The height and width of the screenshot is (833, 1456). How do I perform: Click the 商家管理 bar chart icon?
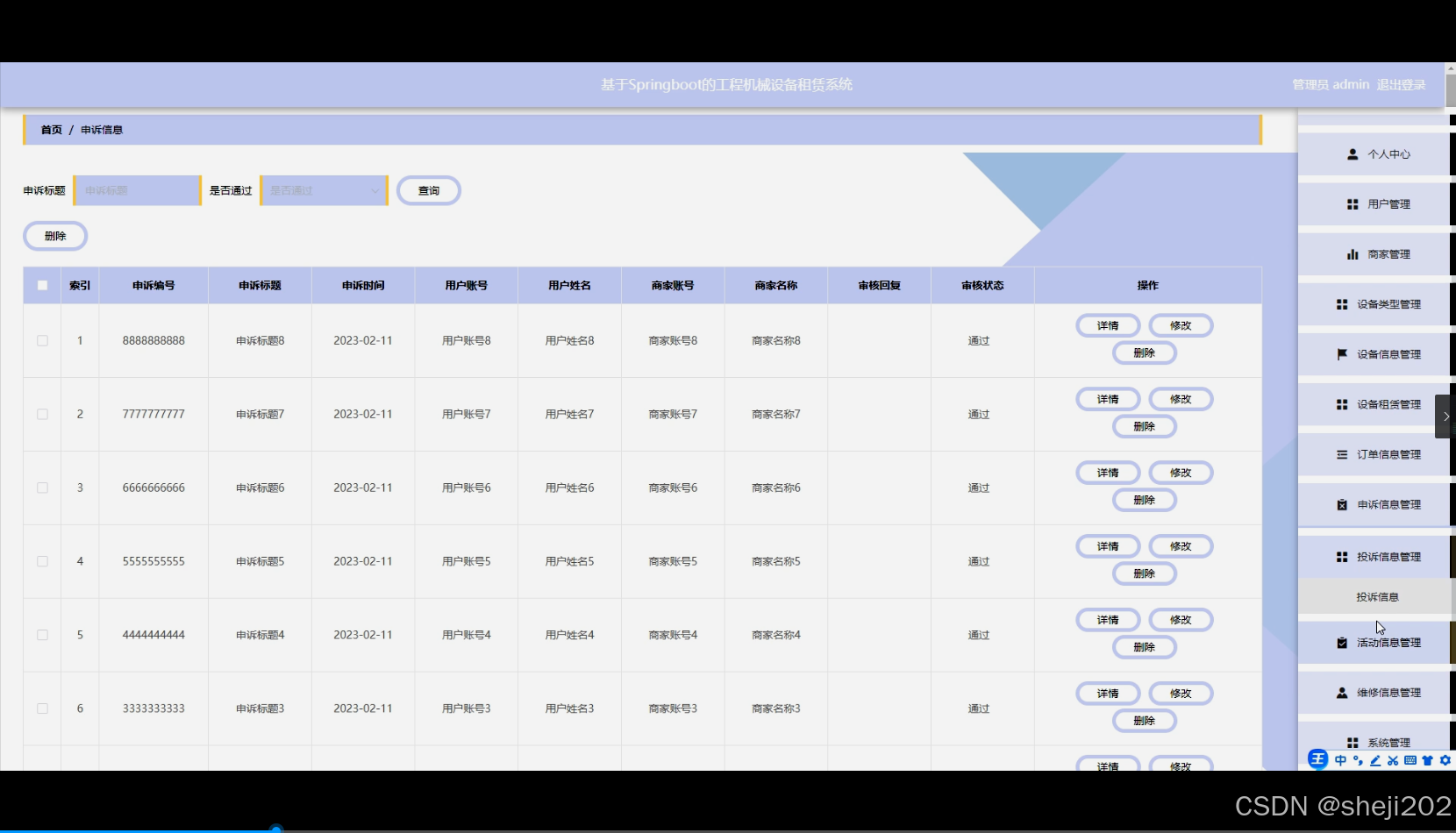pos(1353,254)
